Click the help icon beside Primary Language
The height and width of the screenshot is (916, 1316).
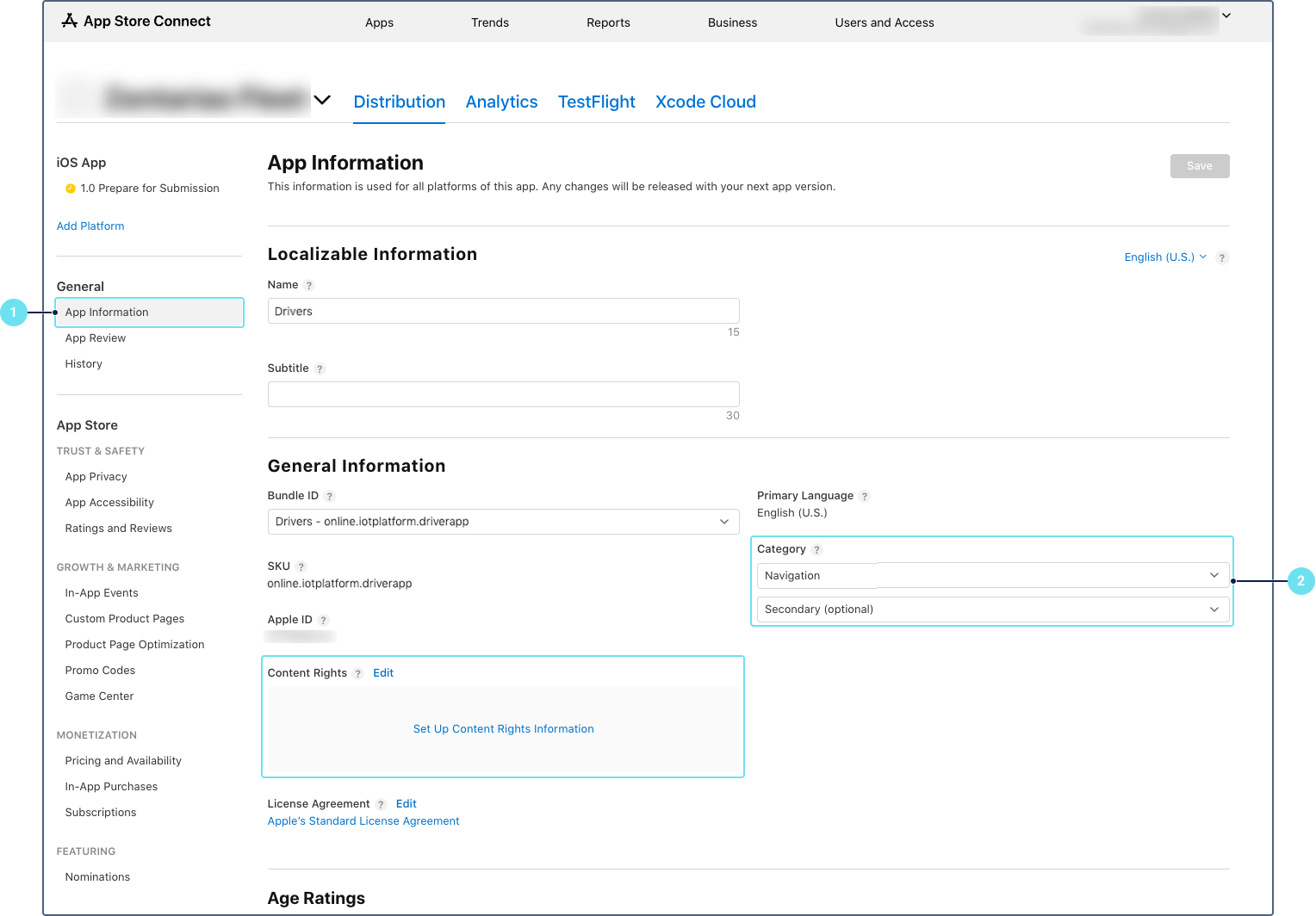pyautogui.click(x=865, y=497)
